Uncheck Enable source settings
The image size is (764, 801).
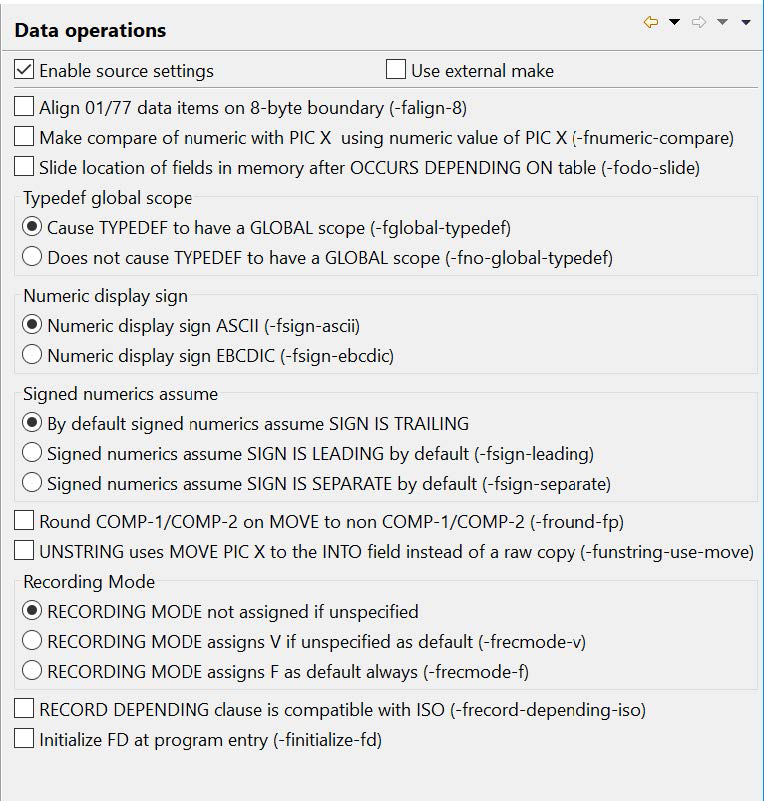(24, 70)
